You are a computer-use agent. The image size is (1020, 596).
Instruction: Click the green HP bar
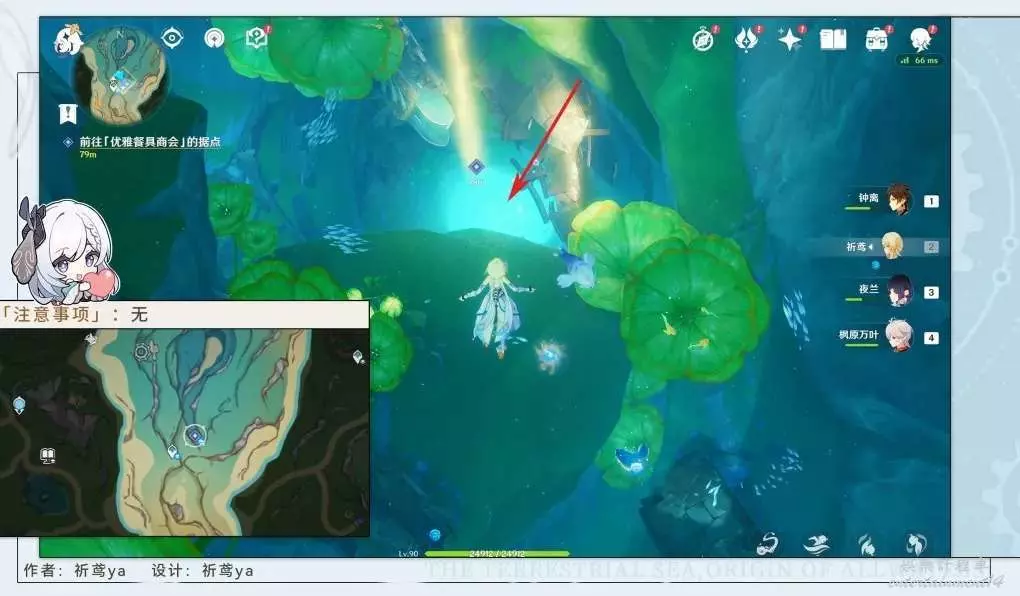pyautogui.click(x=497, y=553)
